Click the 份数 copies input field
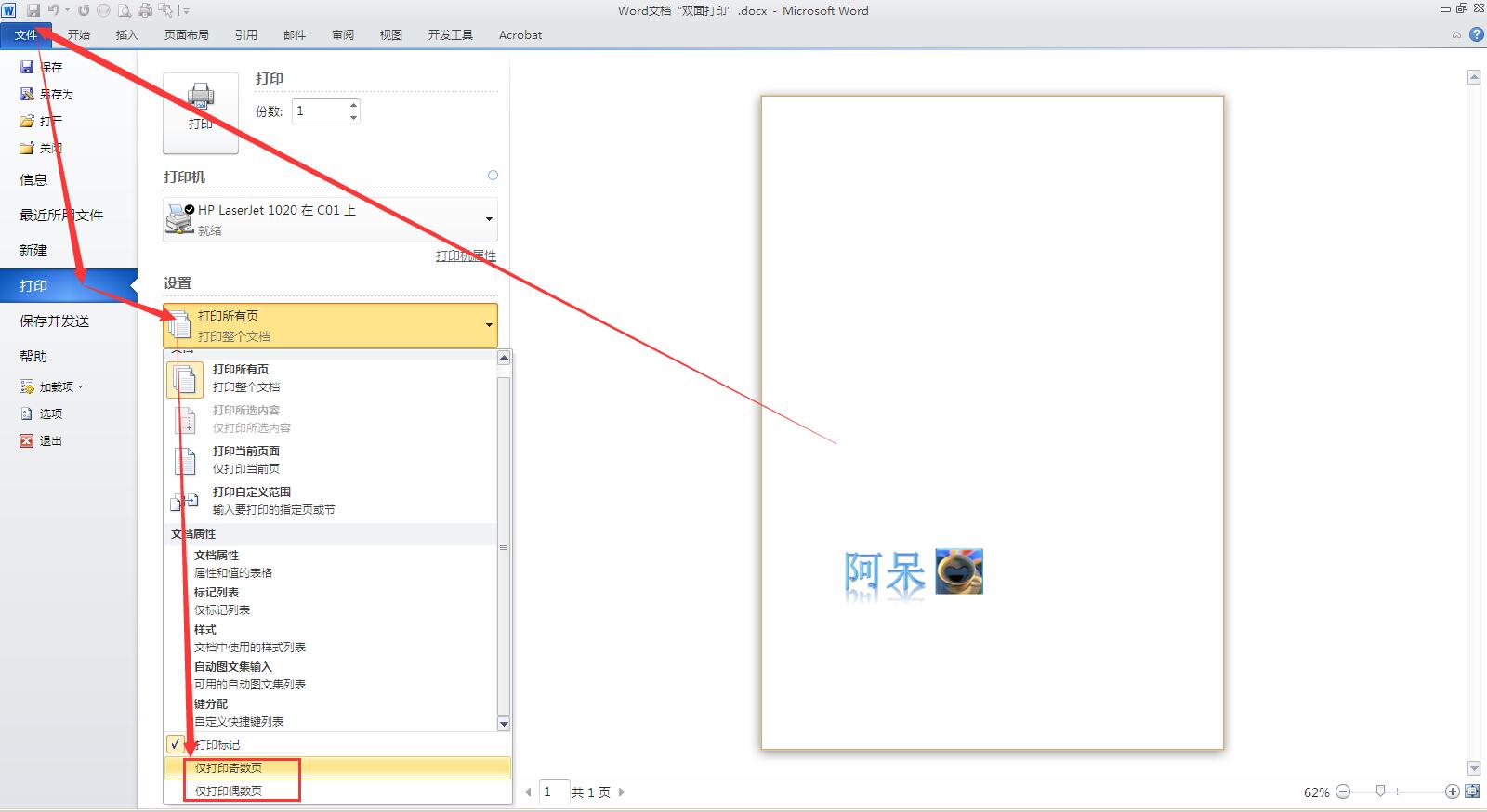The height and width of the screenshot is (812, 1487). pos(320,111)
